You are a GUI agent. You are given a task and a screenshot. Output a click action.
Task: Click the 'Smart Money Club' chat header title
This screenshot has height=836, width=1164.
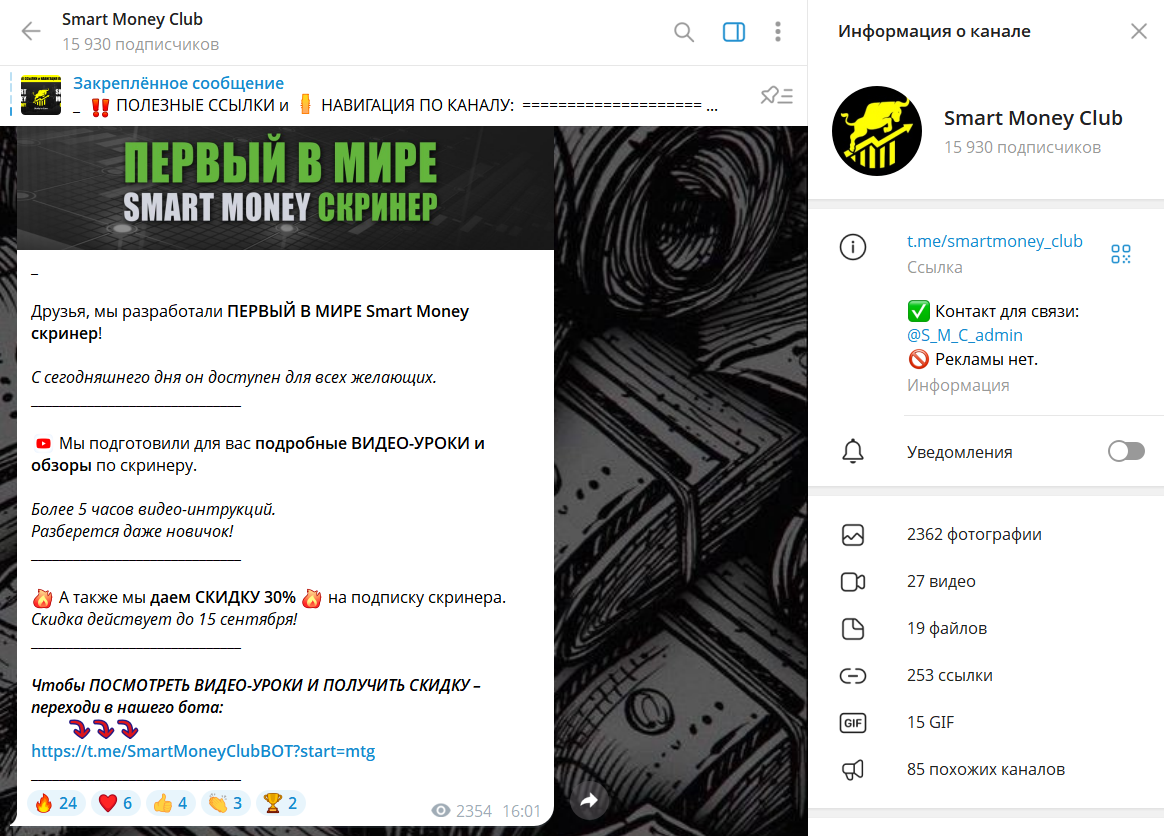[x=132, y=19]
